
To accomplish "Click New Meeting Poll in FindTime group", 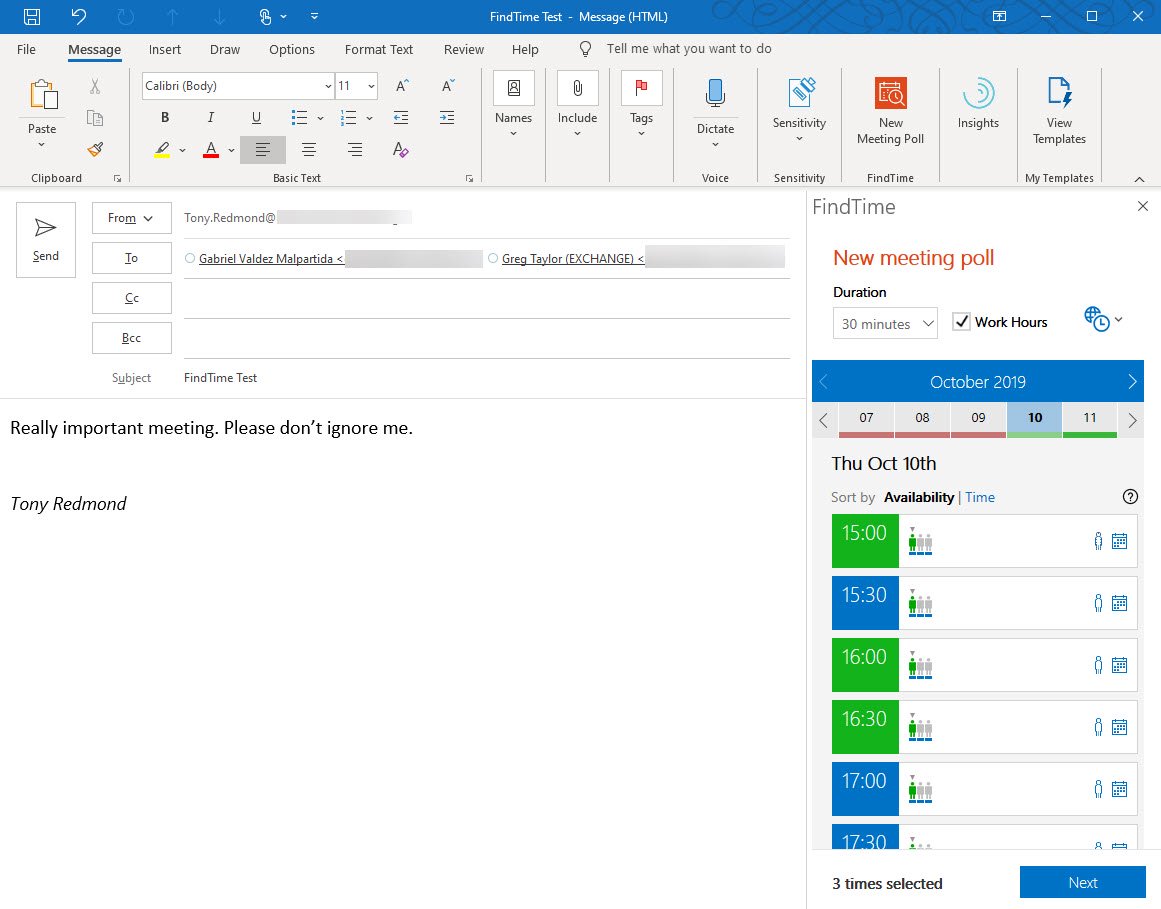I will tap(890, 110).
